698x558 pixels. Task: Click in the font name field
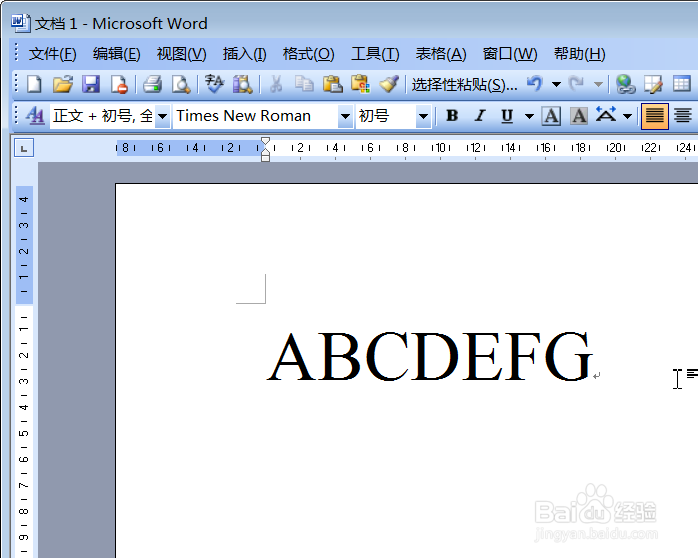tap(256, 116)
